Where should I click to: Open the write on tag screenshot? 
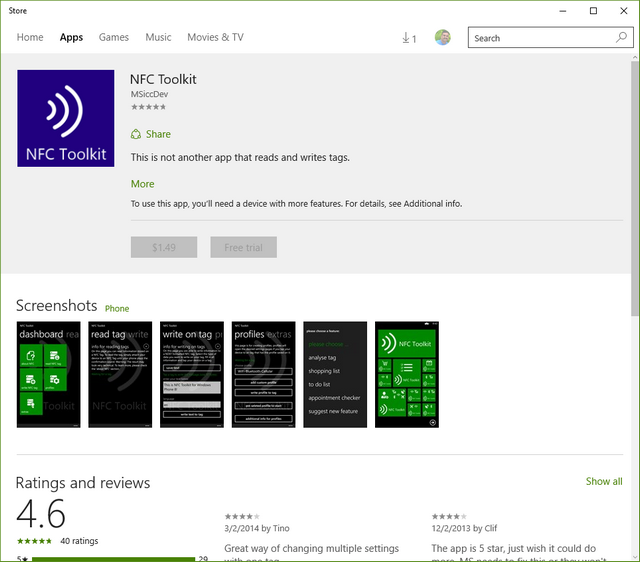coord(192,375)
